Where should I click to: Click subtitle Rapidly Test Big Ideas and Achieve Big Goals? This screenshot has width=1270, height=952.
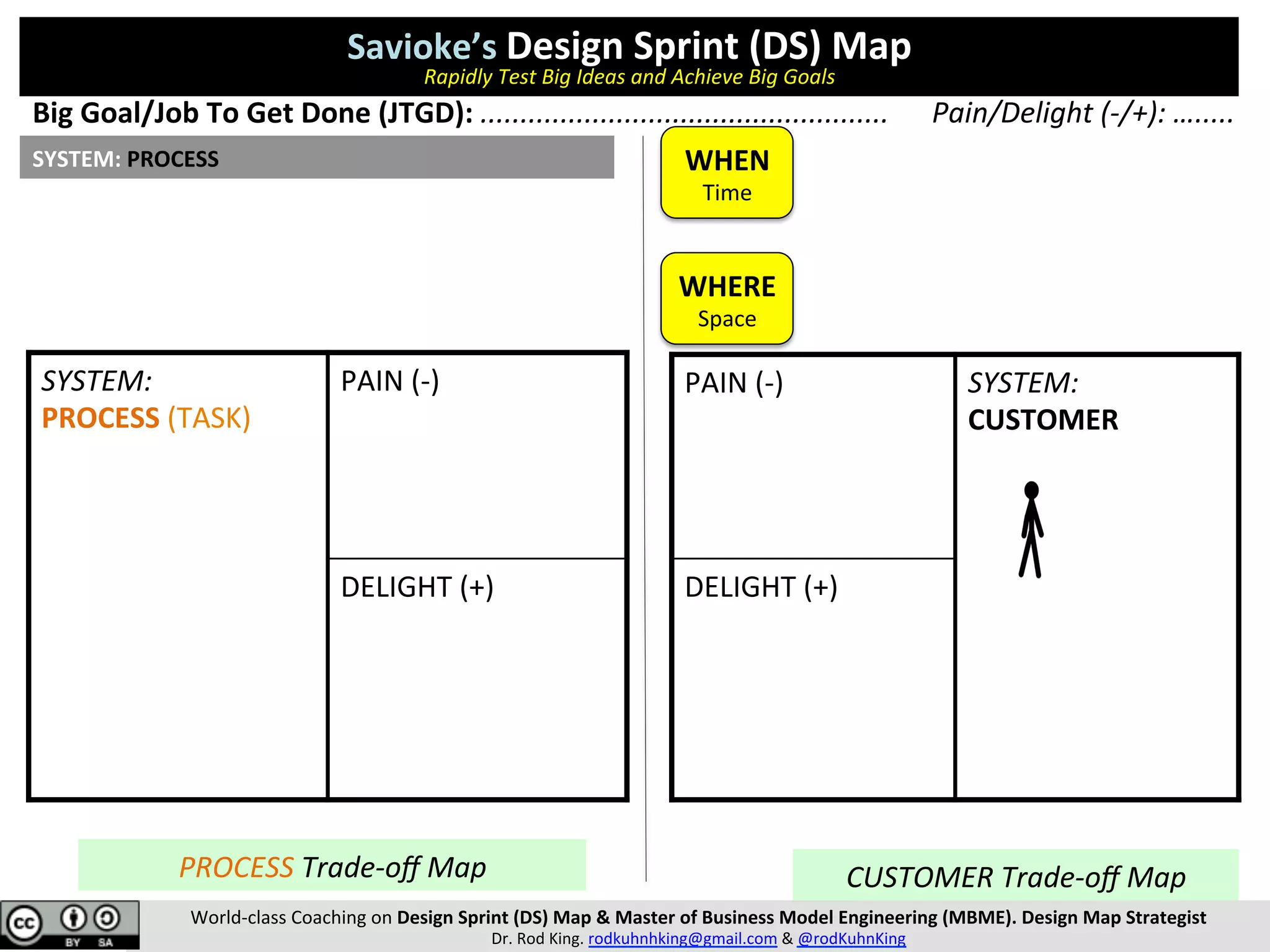[x=629, y=77]
